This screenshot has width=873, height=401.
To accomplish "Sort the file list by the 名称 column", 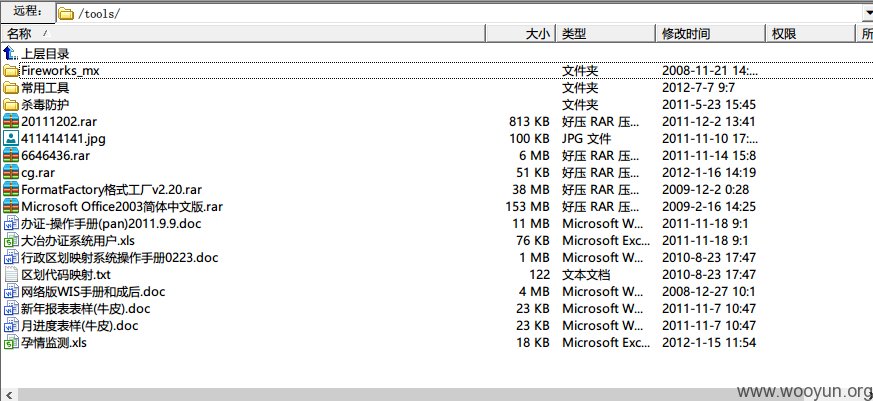I will (x=243, y=34).
